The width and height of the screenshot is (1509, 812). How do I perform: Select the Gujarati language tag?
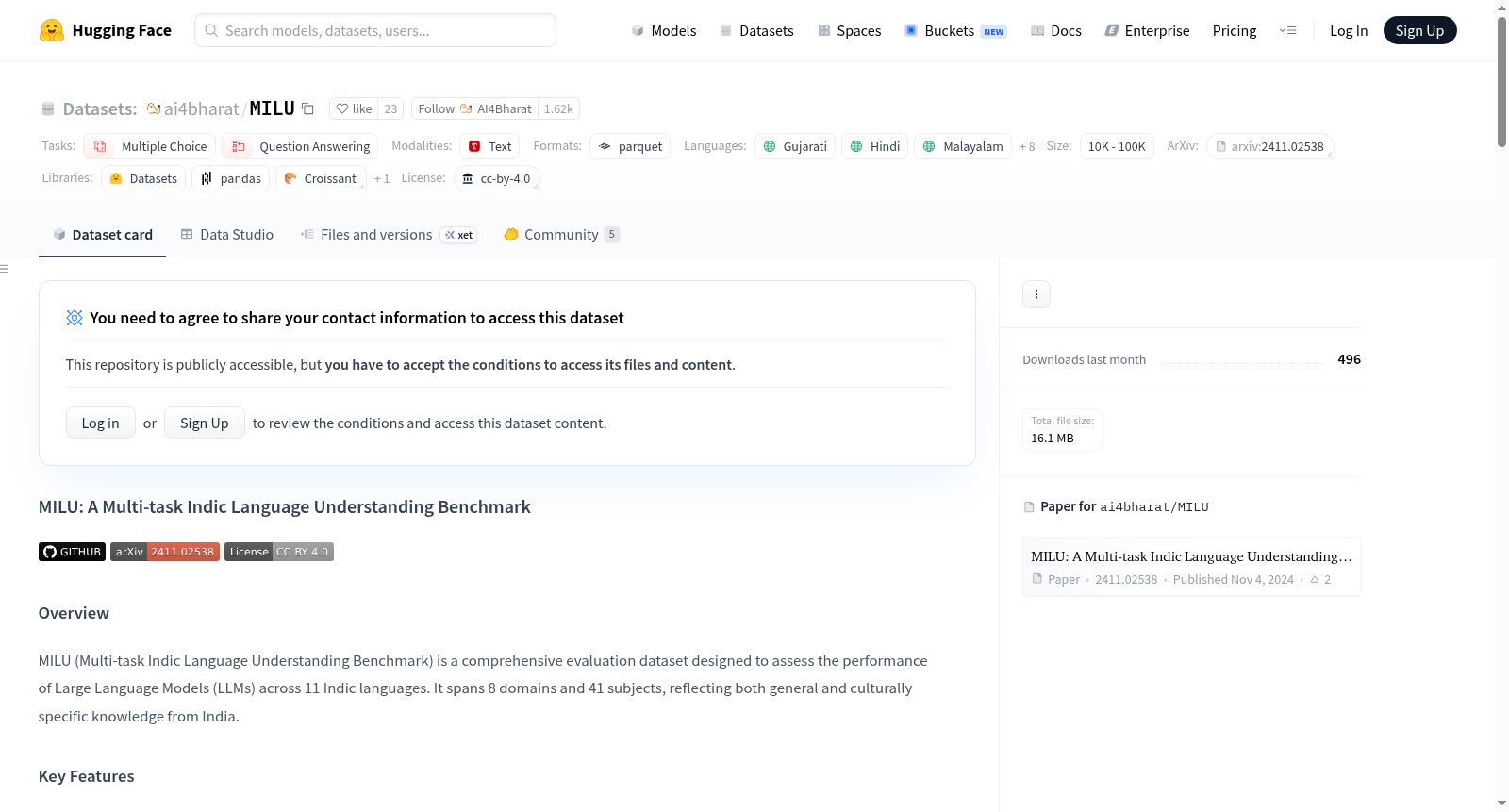[795, 146]
